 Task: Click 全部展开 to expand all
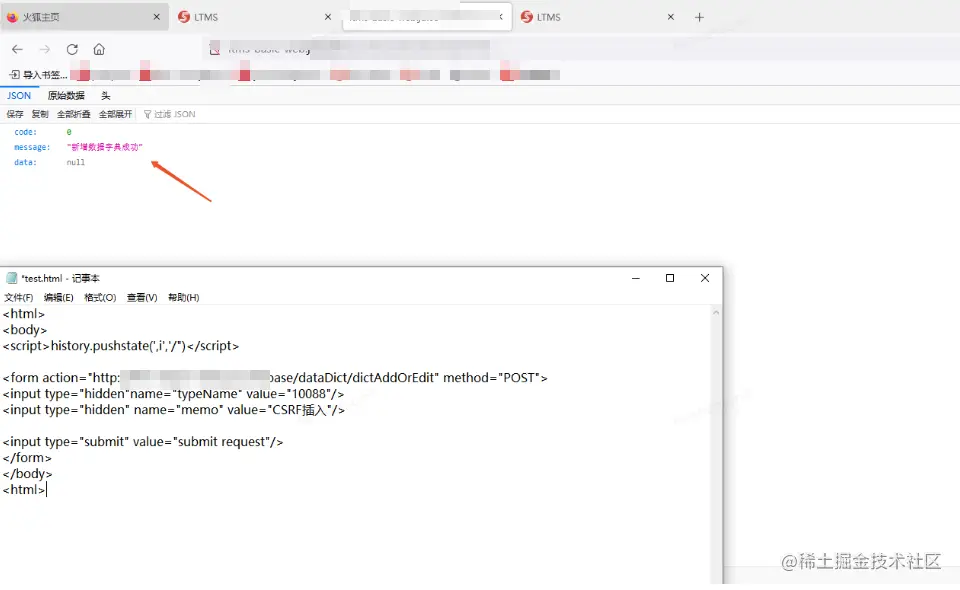click(115, 114)
